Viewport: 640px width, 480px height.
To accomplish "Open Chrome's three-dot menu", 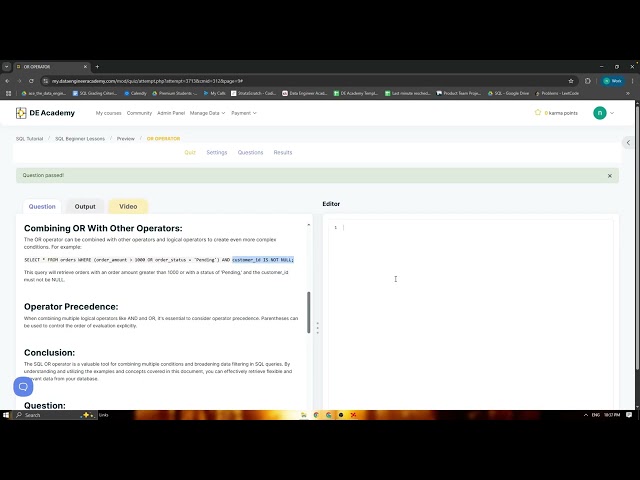I will (x=632, y=81).
